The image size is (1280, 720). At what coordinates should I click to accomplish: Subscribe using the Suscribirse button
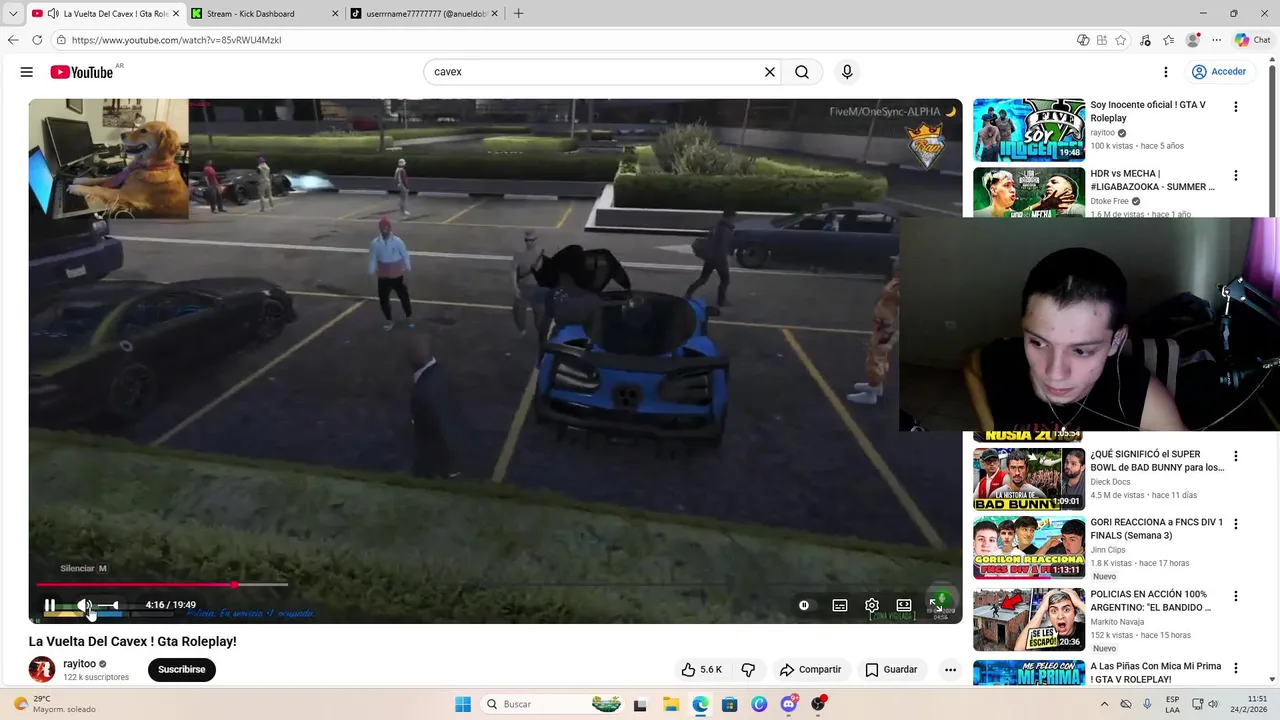[182, 669]
